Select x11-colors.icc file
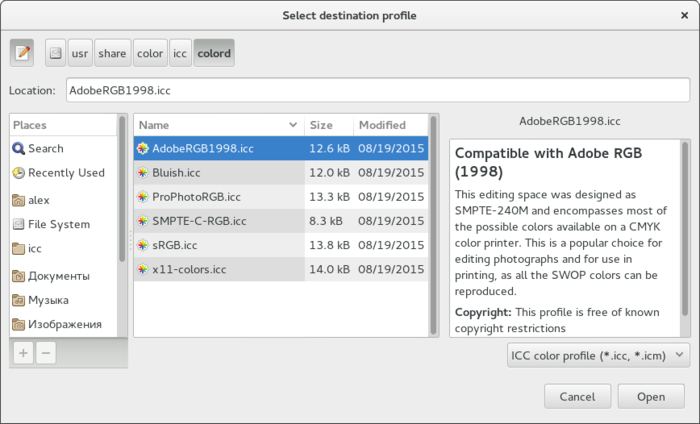 (281, 269)
